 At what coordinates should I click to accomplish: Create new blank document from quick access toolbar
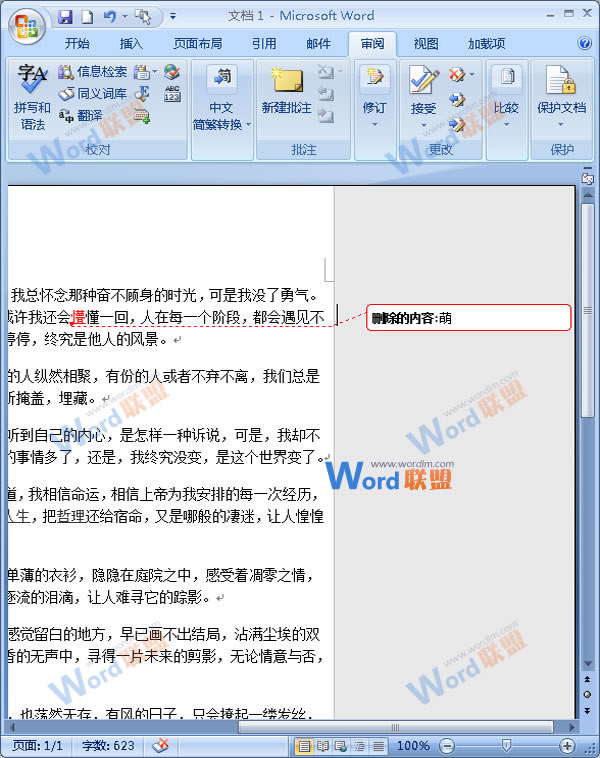coord(87,17)
